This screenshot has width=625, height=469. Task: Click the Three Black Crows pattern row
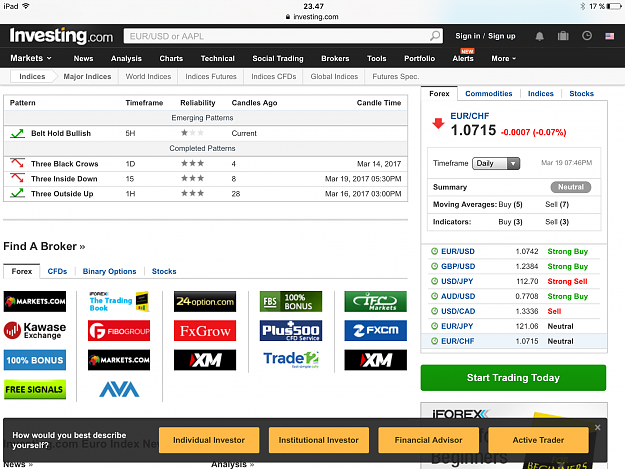206,164
